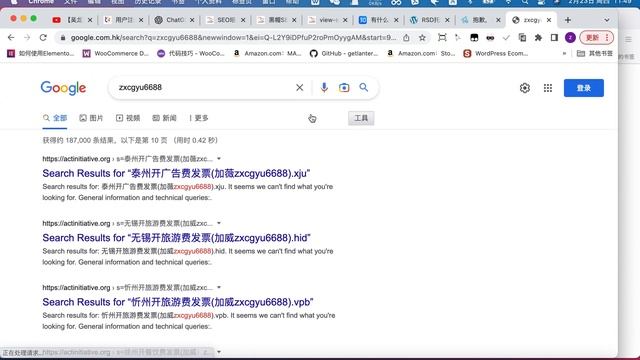The height and width of the screenshot is (360, 640).
Task: Click the Google search input box
Action: click(x=204, y=87)
